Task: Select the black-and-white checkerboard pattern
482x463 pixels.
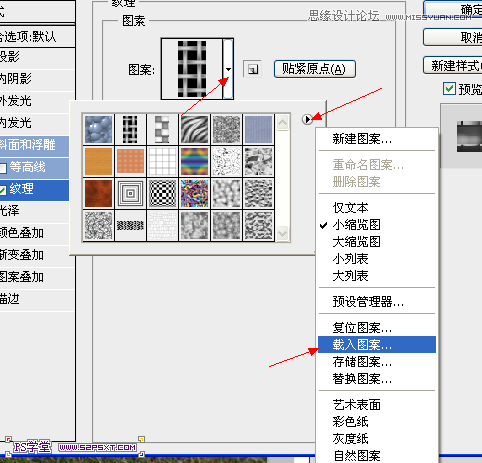Action: point(162,193)
